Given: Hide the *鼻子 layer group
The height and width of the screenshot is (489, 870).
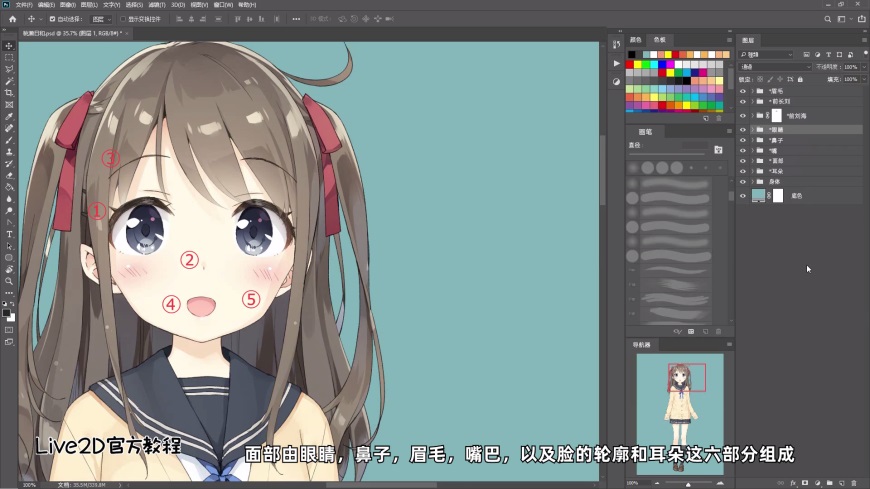Looking at the screenshot, I should [x=743, y=140].
